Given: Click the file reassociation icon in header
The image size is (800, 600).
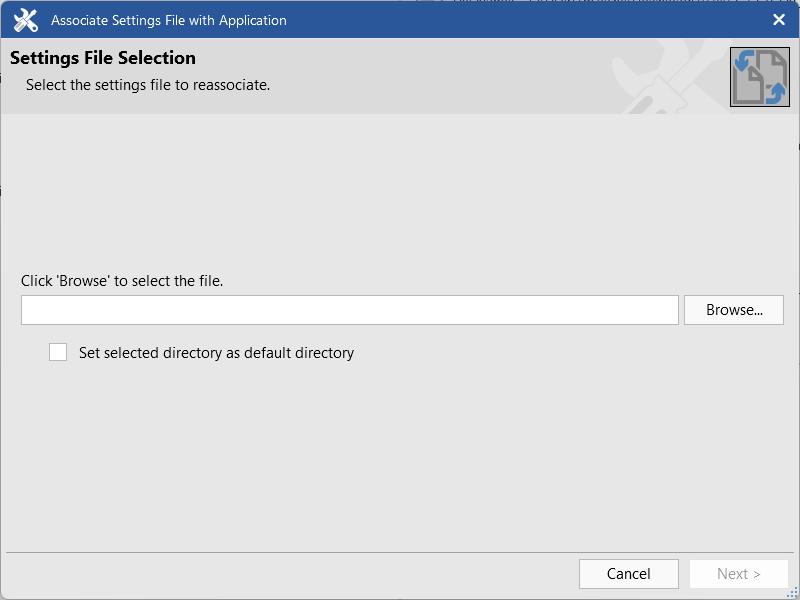Looking at the screenshot, I should click(x=759, y=77).
